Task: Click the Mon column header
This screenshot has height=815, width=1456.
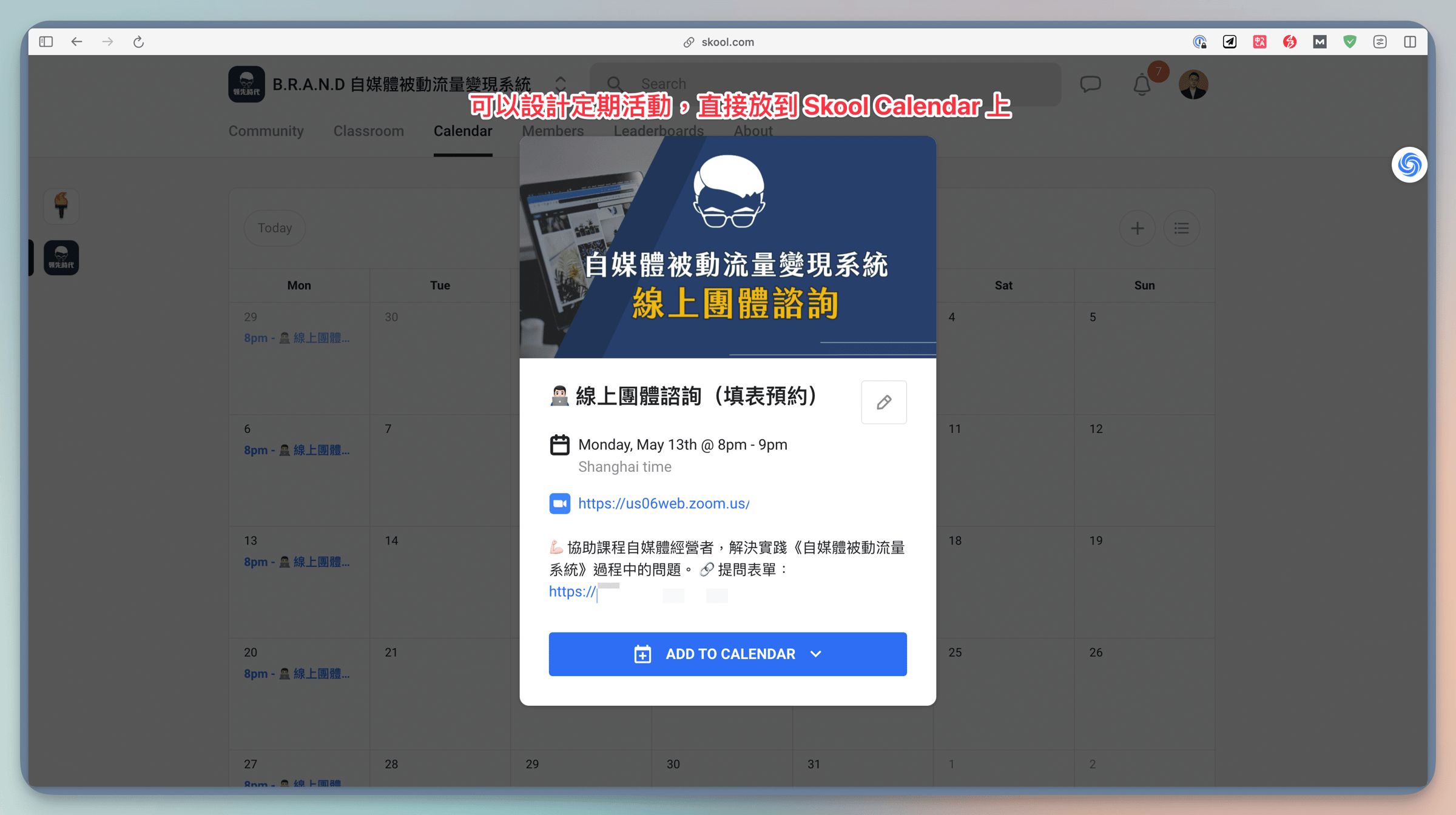Action: (x=299, y=286)
